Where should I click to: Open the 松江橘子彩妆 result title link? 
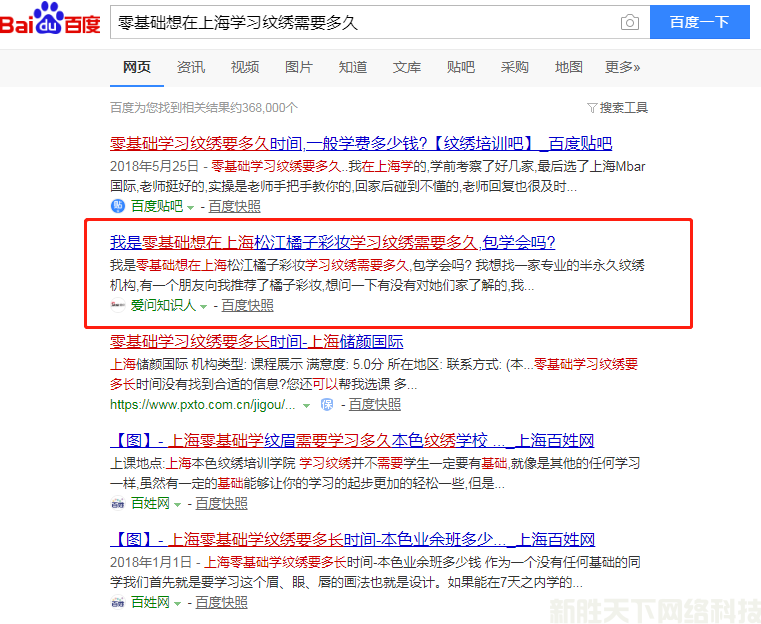(332, 243)
